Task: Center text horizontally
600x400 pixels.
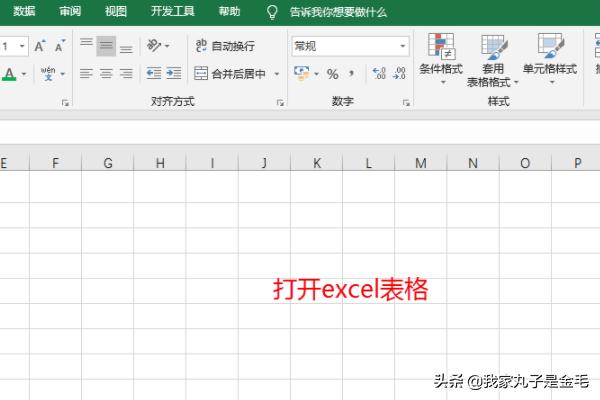Action: 106,73
